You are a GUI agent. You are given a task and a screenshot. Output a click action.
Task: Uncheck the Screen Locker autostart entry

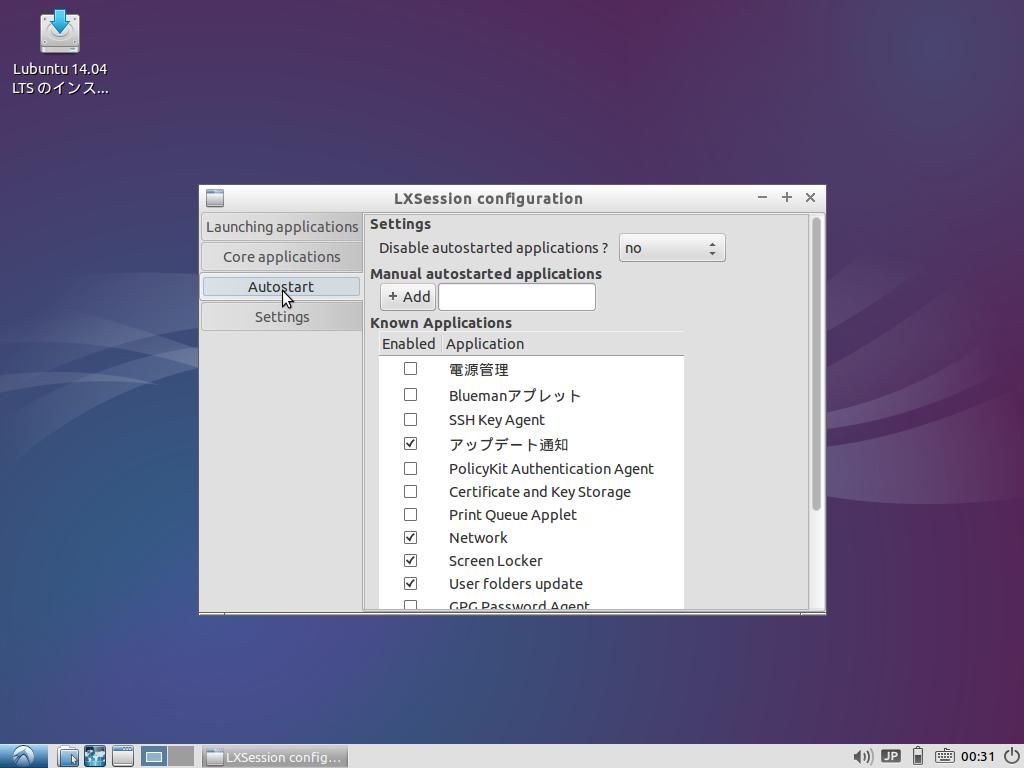[x=410, y=560]
